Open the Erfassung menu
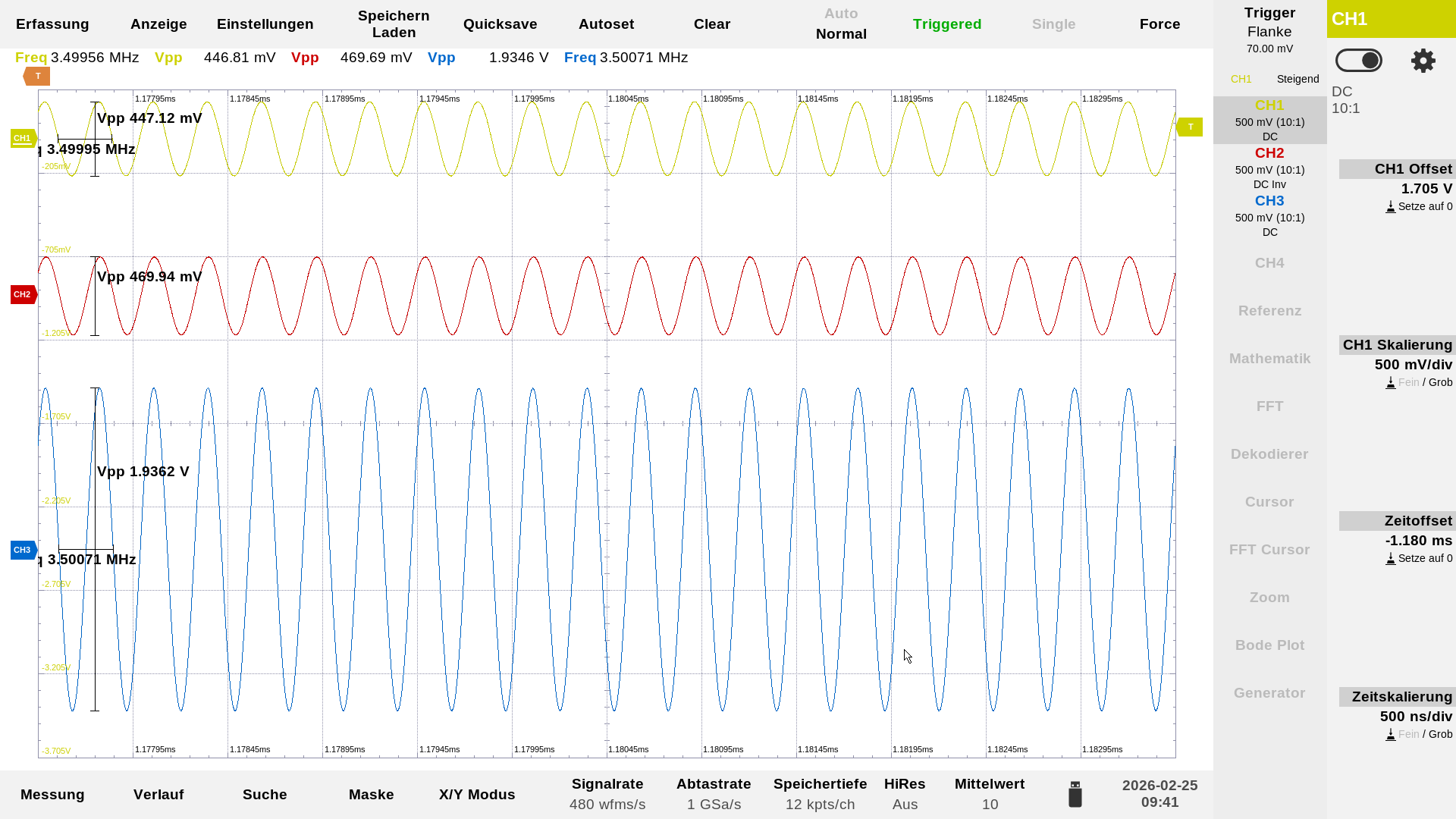The image size is (1456, 819). (x=52, y=24)
